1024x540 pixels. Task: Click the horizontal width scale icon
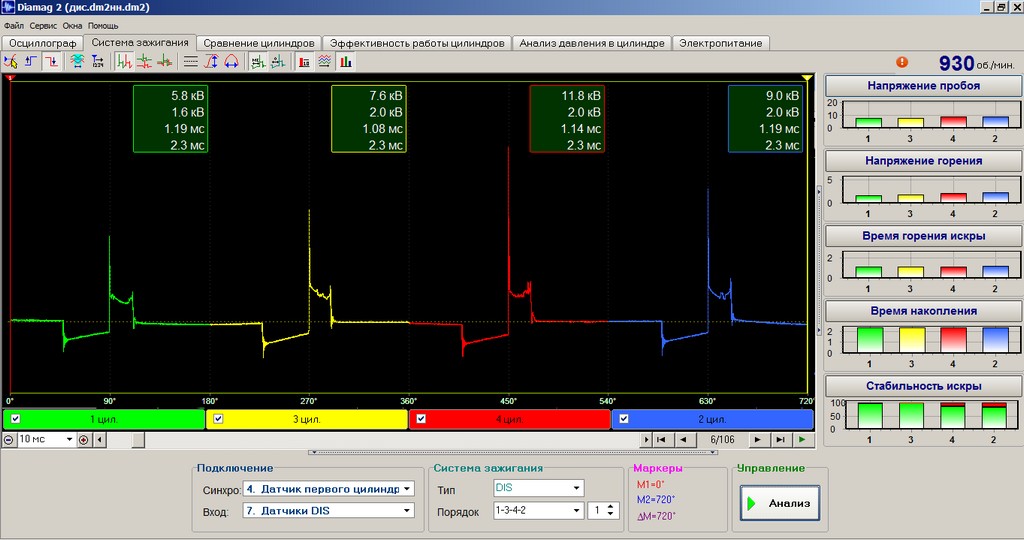pos(231,62)
